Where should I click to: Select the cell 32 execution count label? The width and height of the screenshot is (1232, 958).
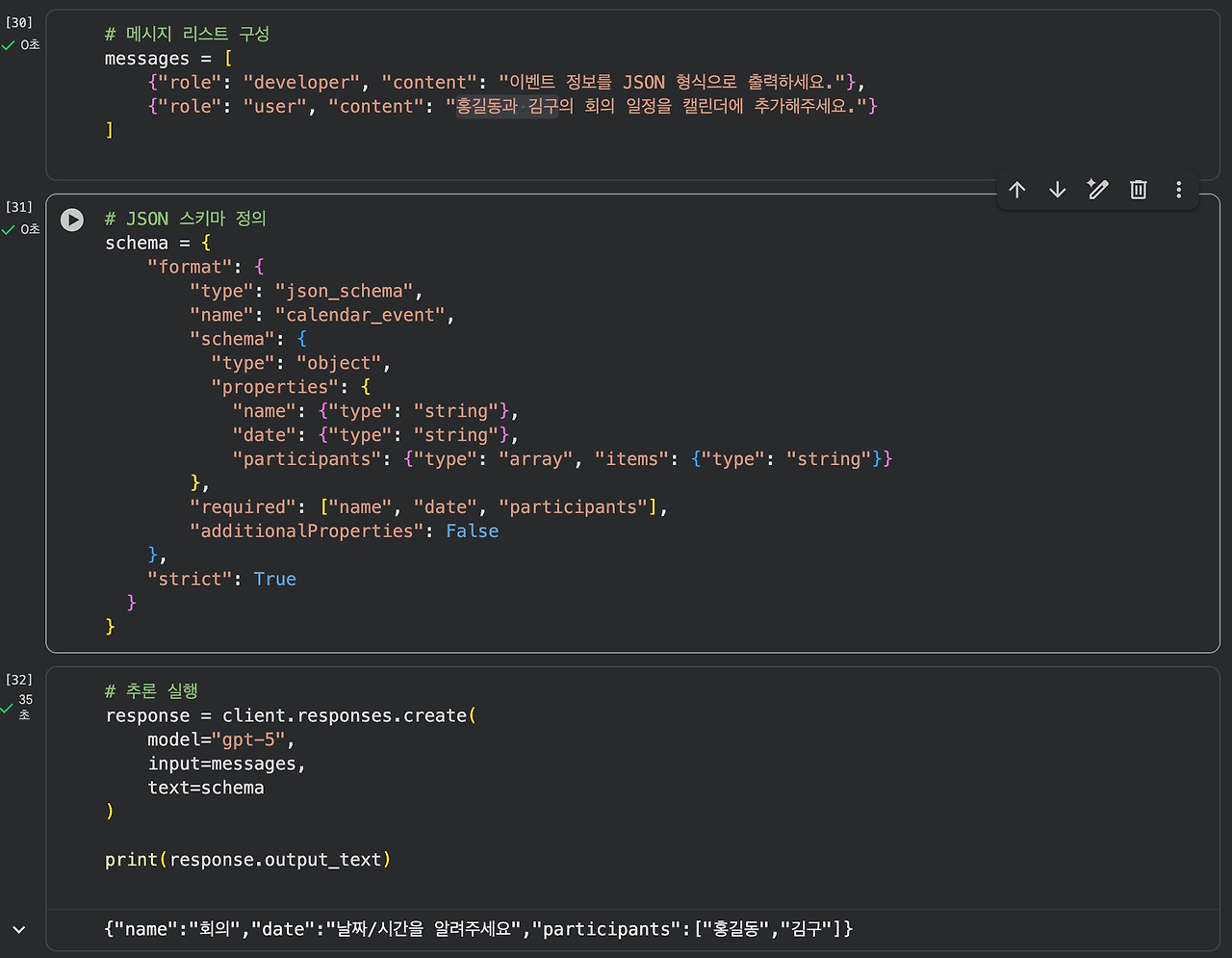pos(19,679)
